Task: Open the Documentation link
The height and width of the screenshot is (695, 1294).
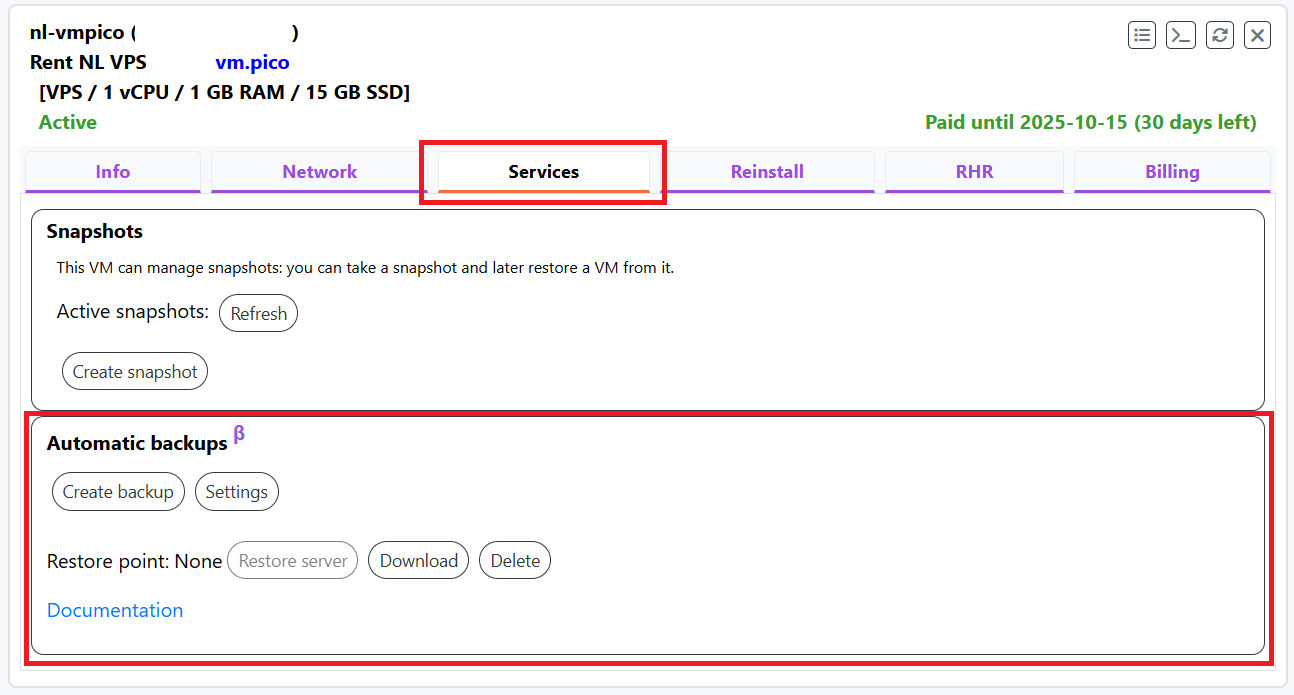Action: click(x=115, y=610)
